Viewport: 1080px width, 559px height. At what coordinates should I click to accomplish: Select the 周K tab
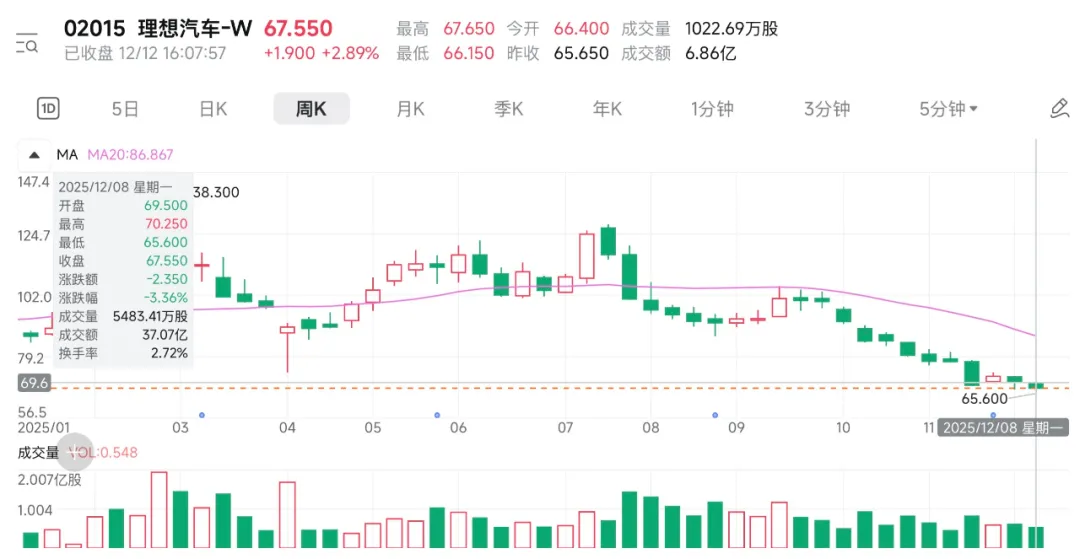311,109
